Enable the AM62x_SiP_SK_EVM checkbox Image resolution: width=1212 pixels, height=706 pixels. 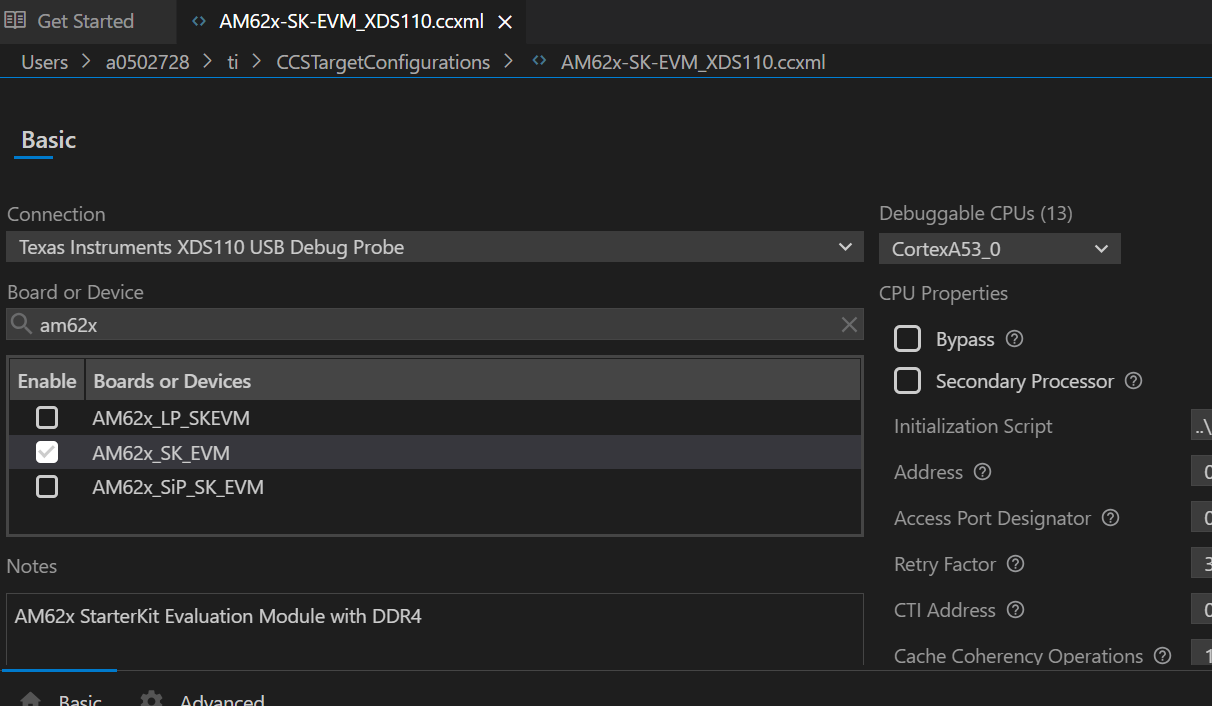[47, 487]
